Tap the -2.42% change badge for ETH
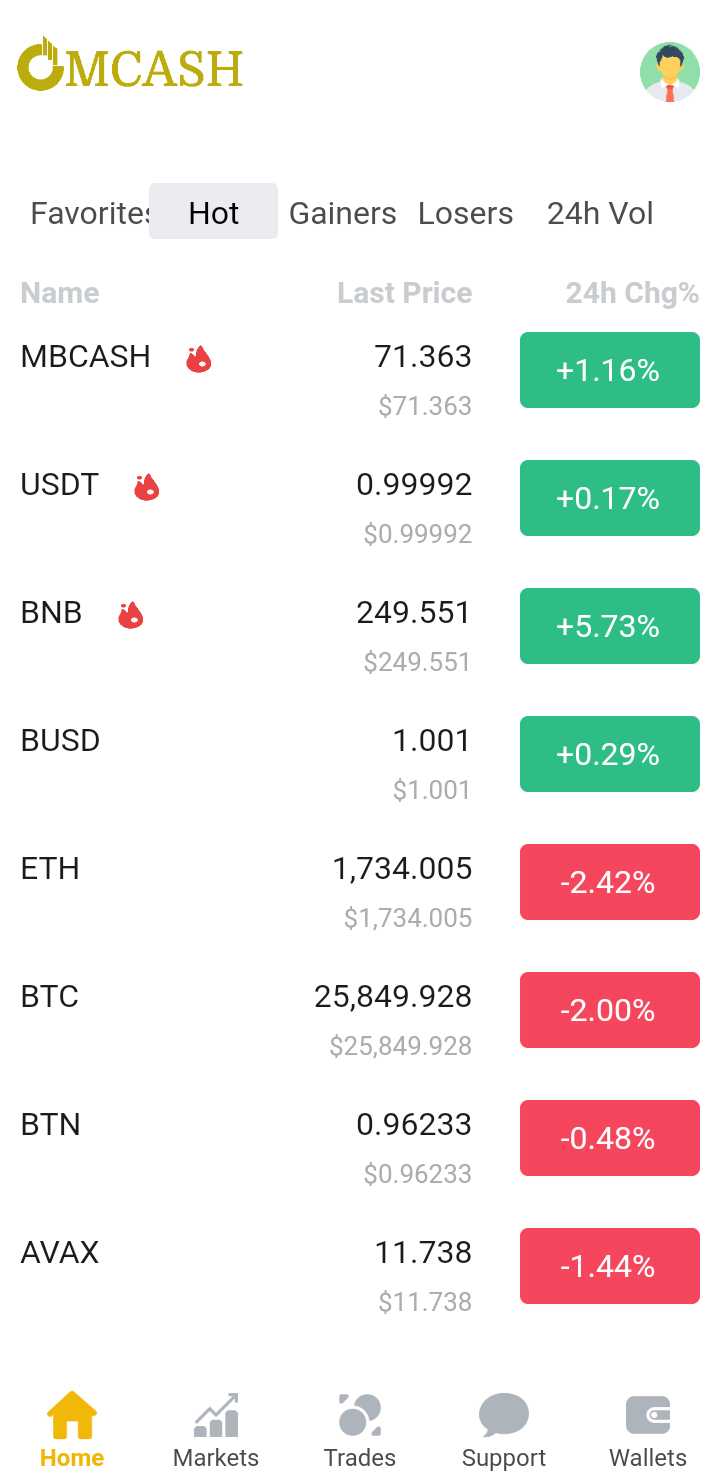Viewport: 719px width, 1478px height. pos(610,882)
